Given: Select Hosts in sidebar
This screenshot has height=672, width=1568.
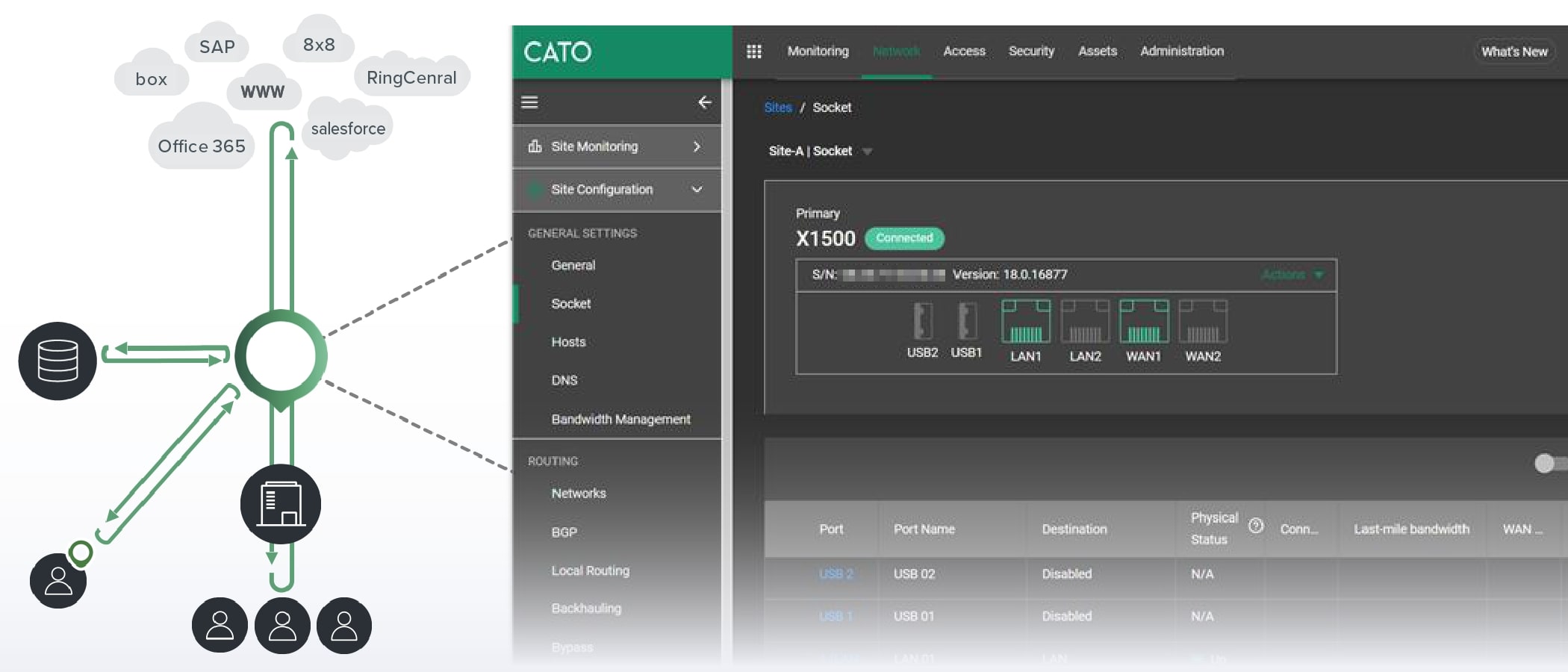Looking at the screenshot, I should click(568, 342).
